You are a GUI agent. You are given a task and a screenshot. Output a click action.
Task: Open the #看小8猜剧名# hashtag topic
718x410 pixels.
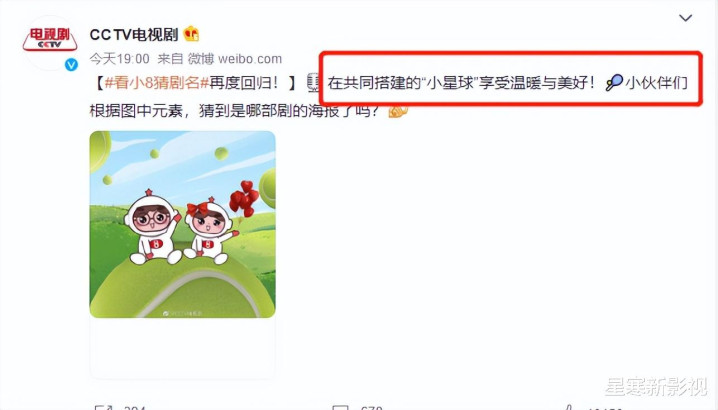[157, 82]
